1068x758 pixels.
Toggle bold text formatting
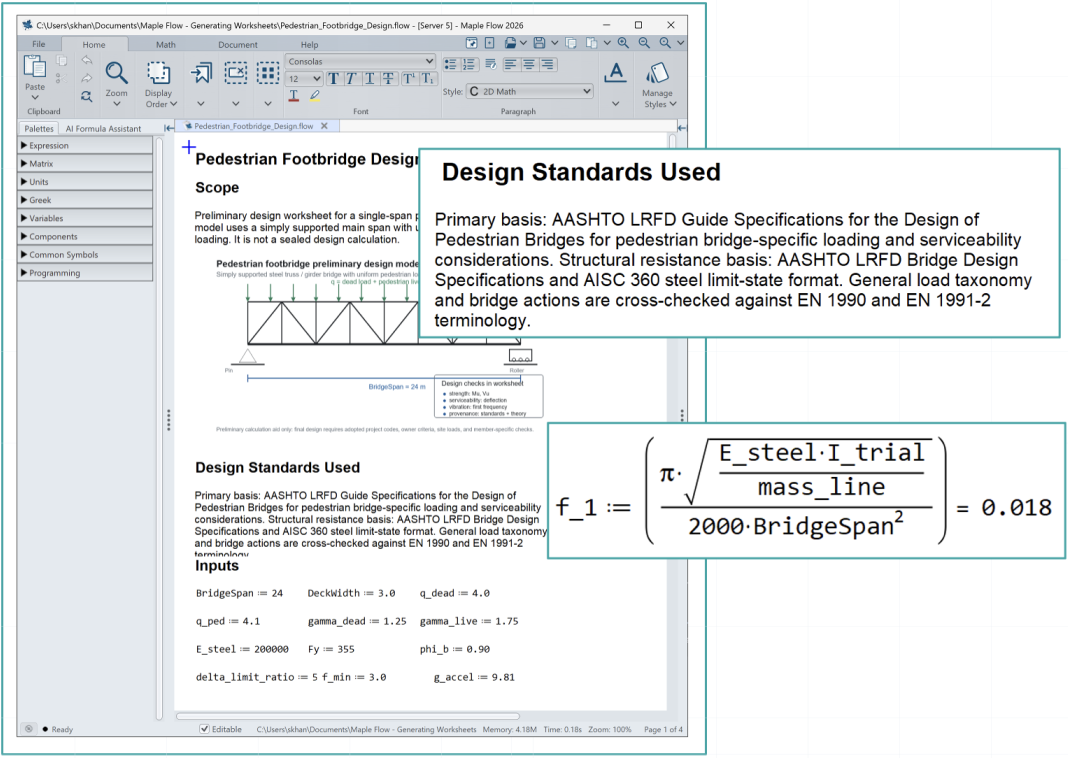[334, 79]
